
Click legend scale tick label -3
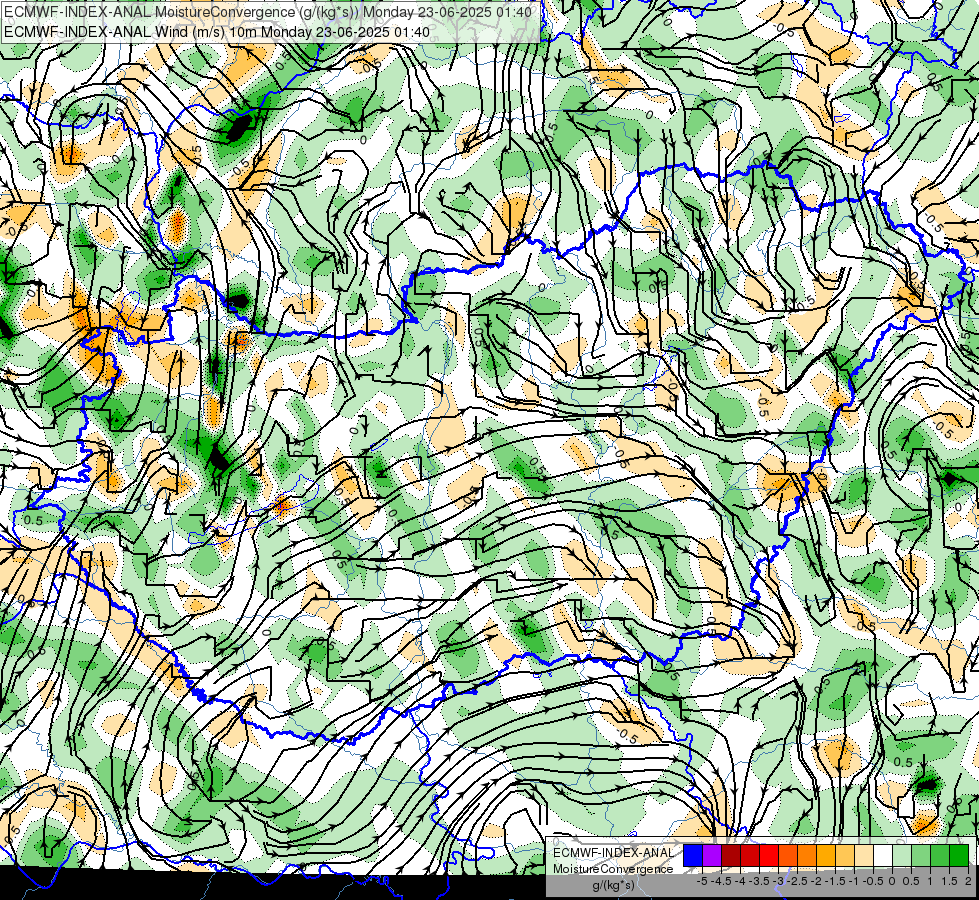click(779, 881)
